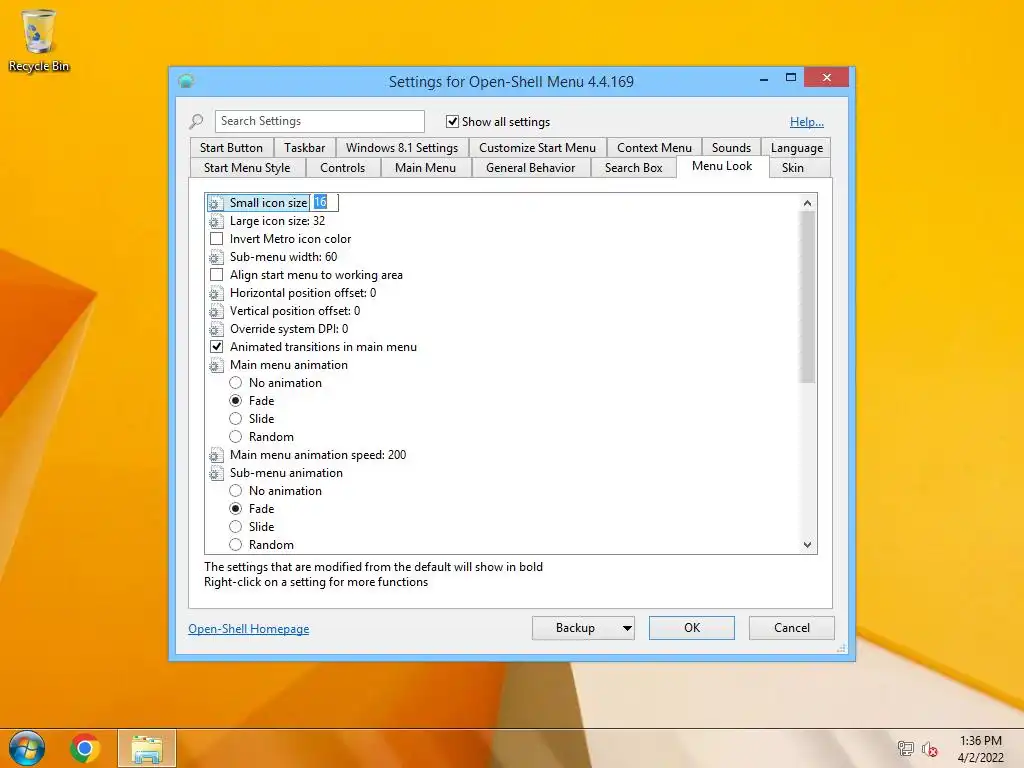Click the scroll down arrow in settings list

tap(807, 545)
